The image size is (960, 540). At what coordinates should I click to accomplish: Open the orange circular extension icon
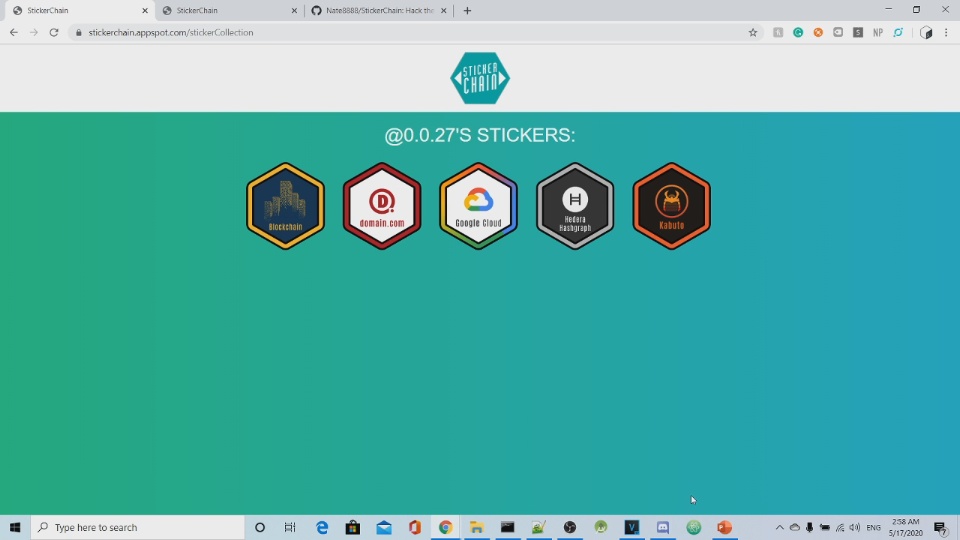pyautogui.click(x=818, y=32)
